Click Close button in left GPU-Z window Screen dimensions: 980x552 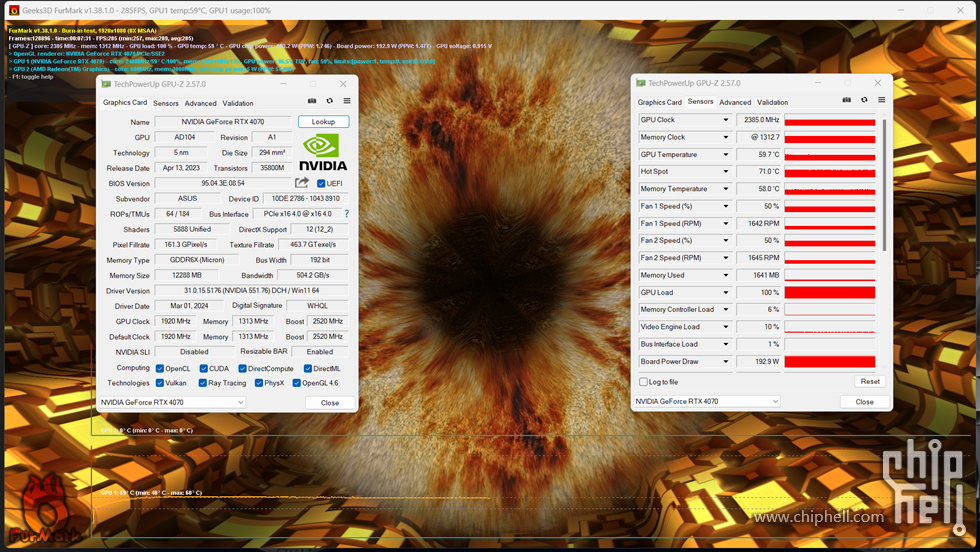[330, 403]
